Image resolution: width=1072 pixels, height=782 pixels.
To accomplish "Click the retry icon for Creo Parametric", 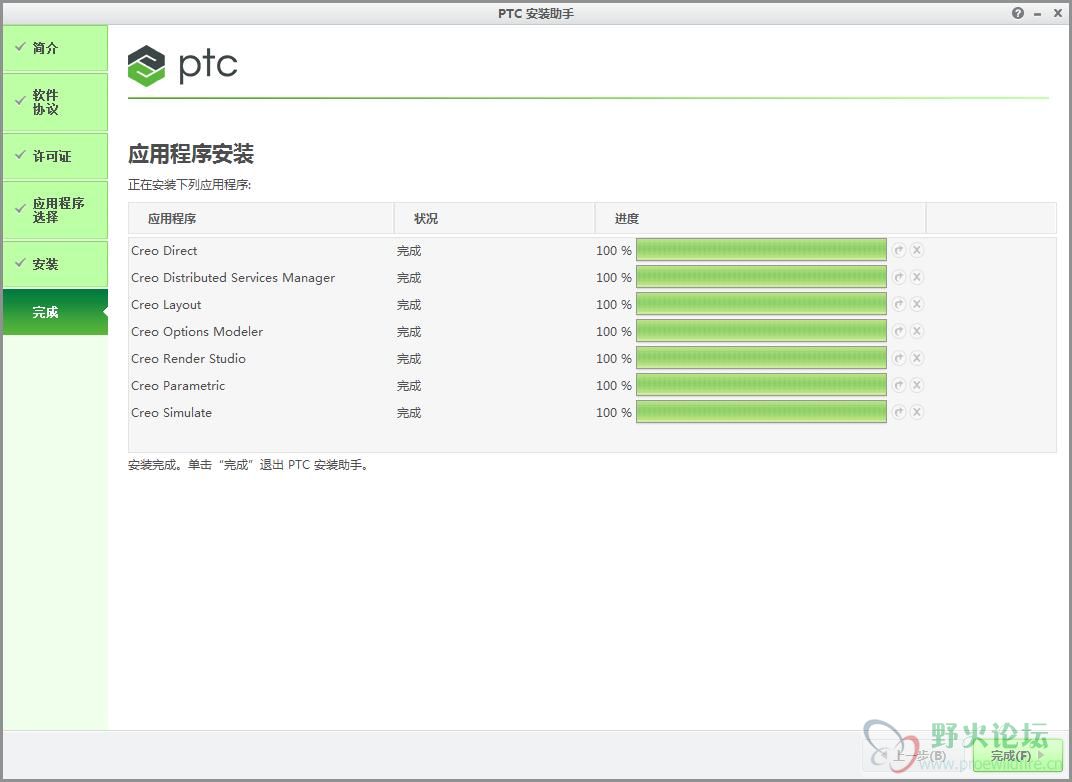I will click(x=899, y=385).
